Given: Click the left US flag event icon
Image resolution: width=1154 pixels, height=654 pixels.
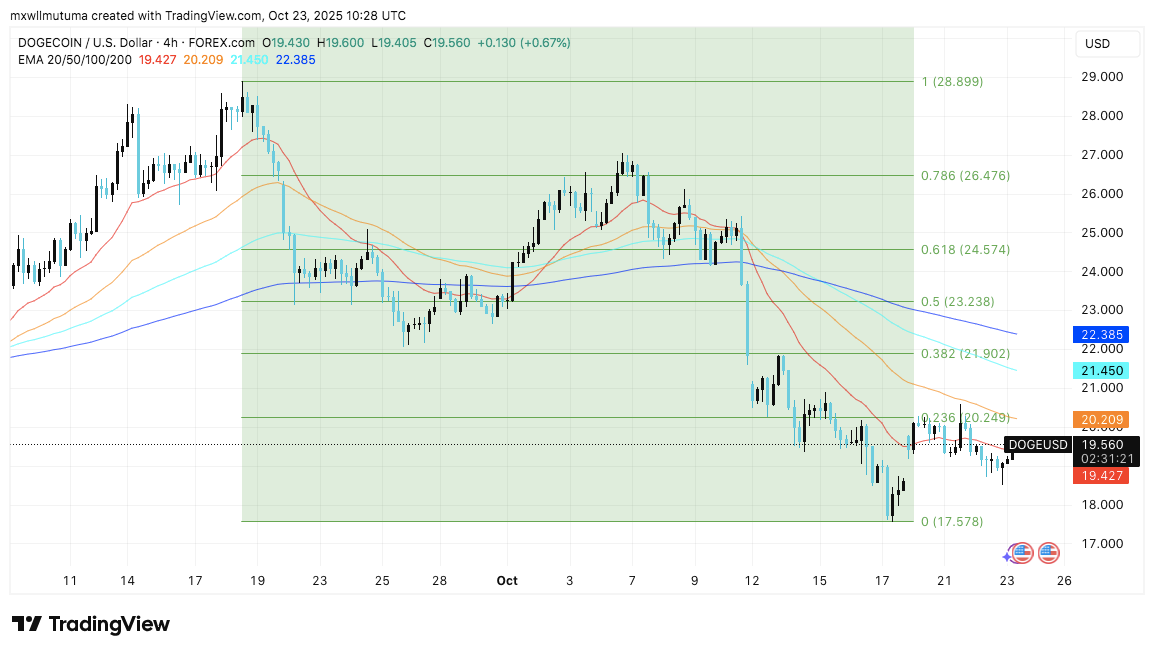Looking at the screenshot, I should coord(1021,553).
